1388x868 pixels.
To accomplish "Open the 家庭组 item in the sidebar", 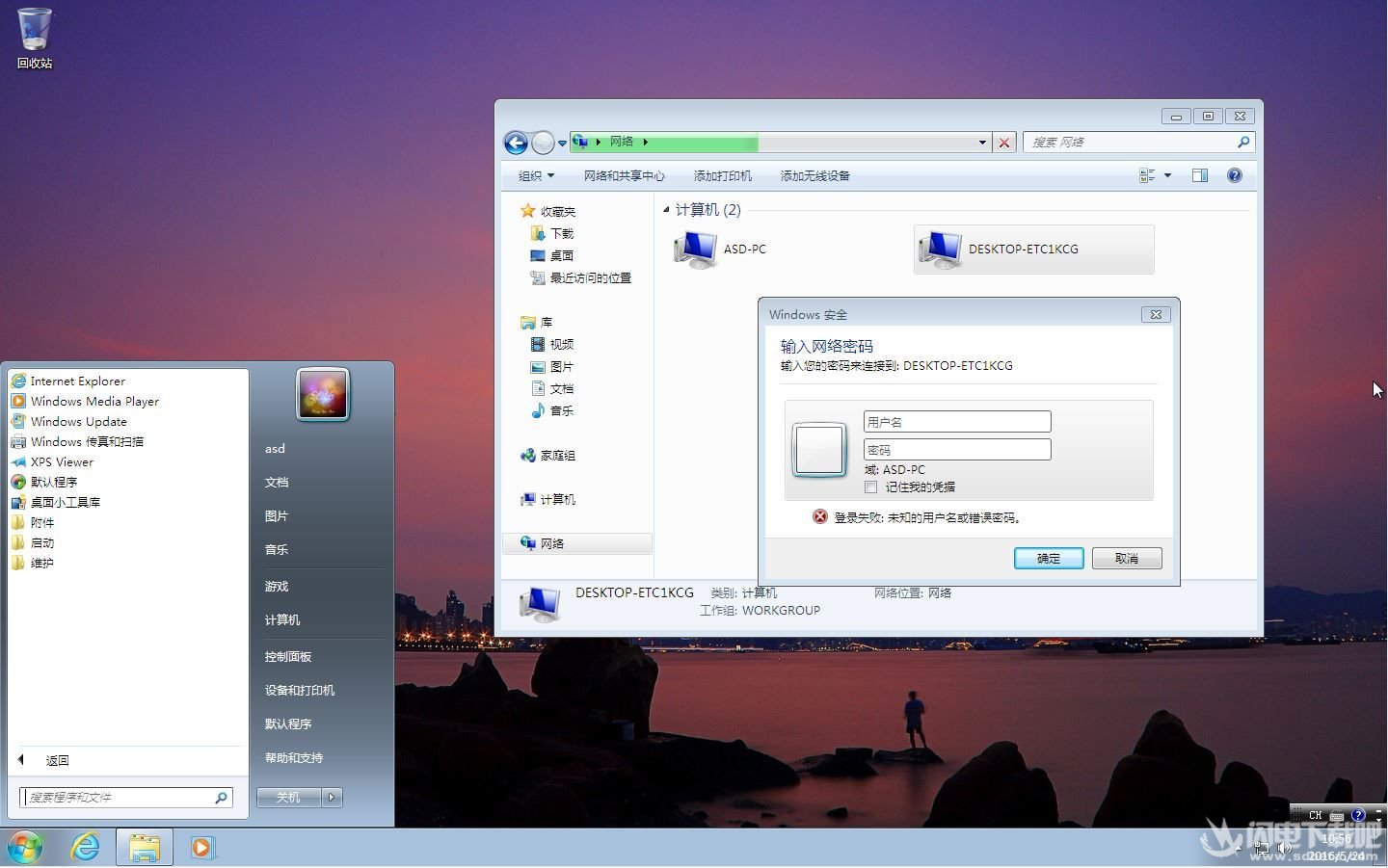I will point(557,455).
